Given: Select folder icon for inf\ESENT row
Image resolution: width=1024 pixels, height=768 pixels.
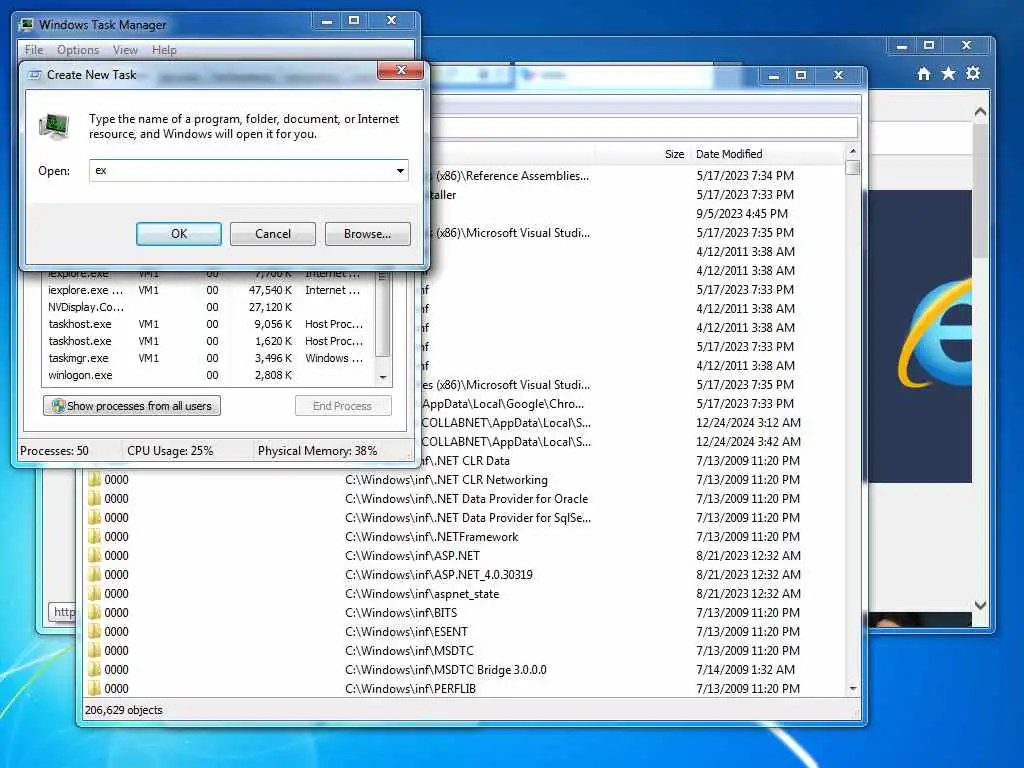Looking at the screenshot, I should pyautogui.click(x=94, y=631).
